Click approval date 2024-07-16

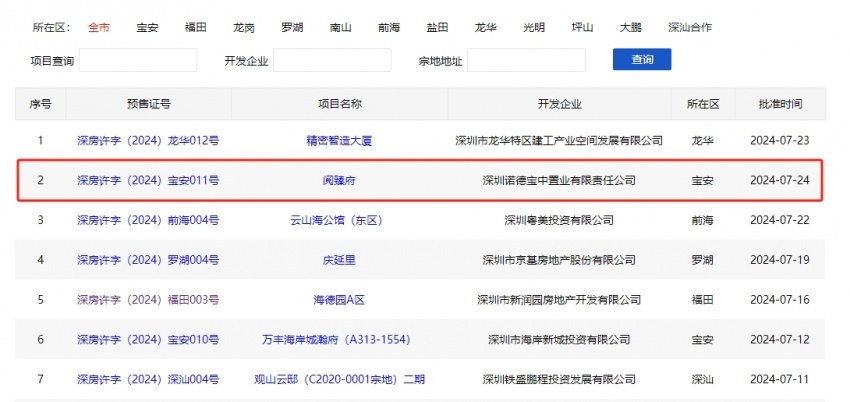[x=780, y=300]
